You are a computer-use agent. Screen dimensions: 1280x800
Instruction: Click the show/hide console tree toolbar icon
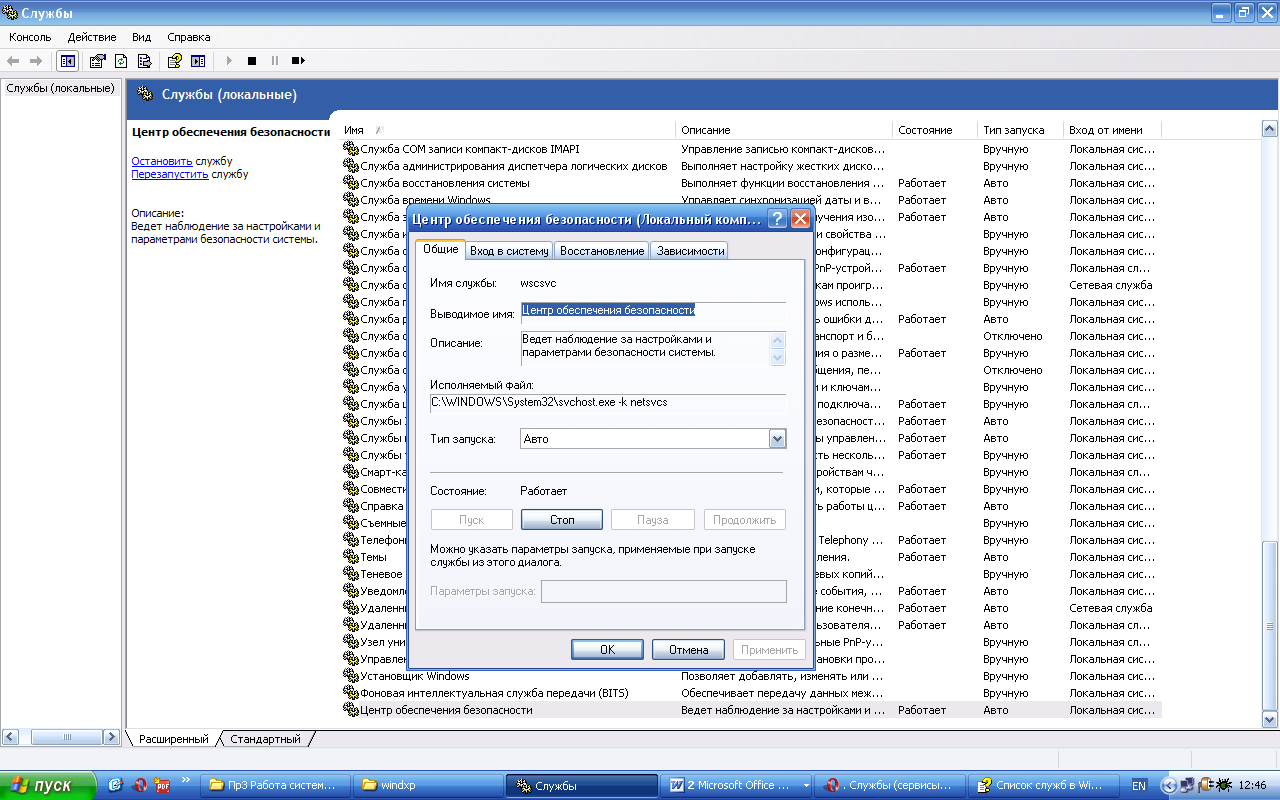(x=68, y=61)
